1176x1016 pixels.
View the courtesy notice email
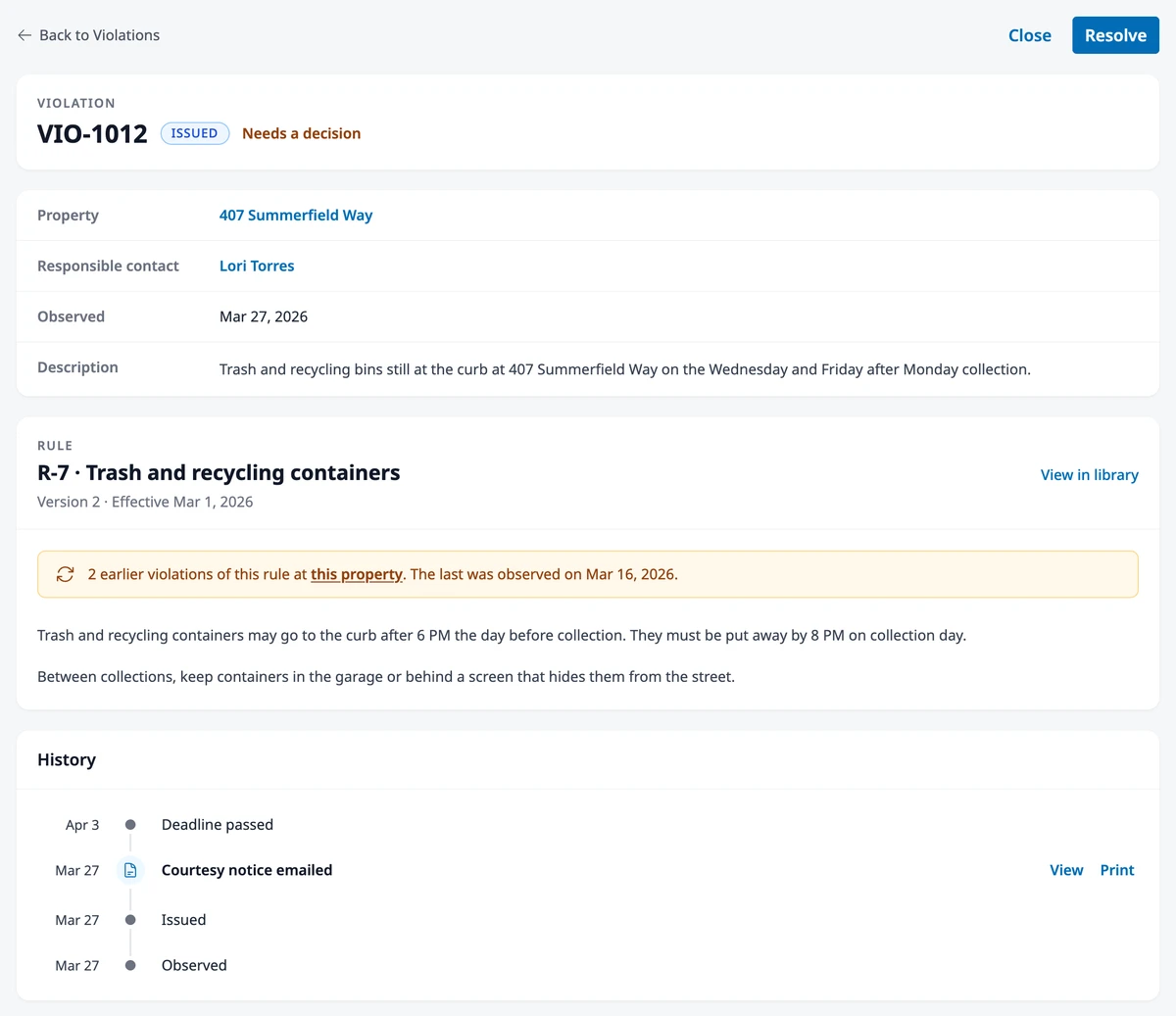pos(1066,870)
